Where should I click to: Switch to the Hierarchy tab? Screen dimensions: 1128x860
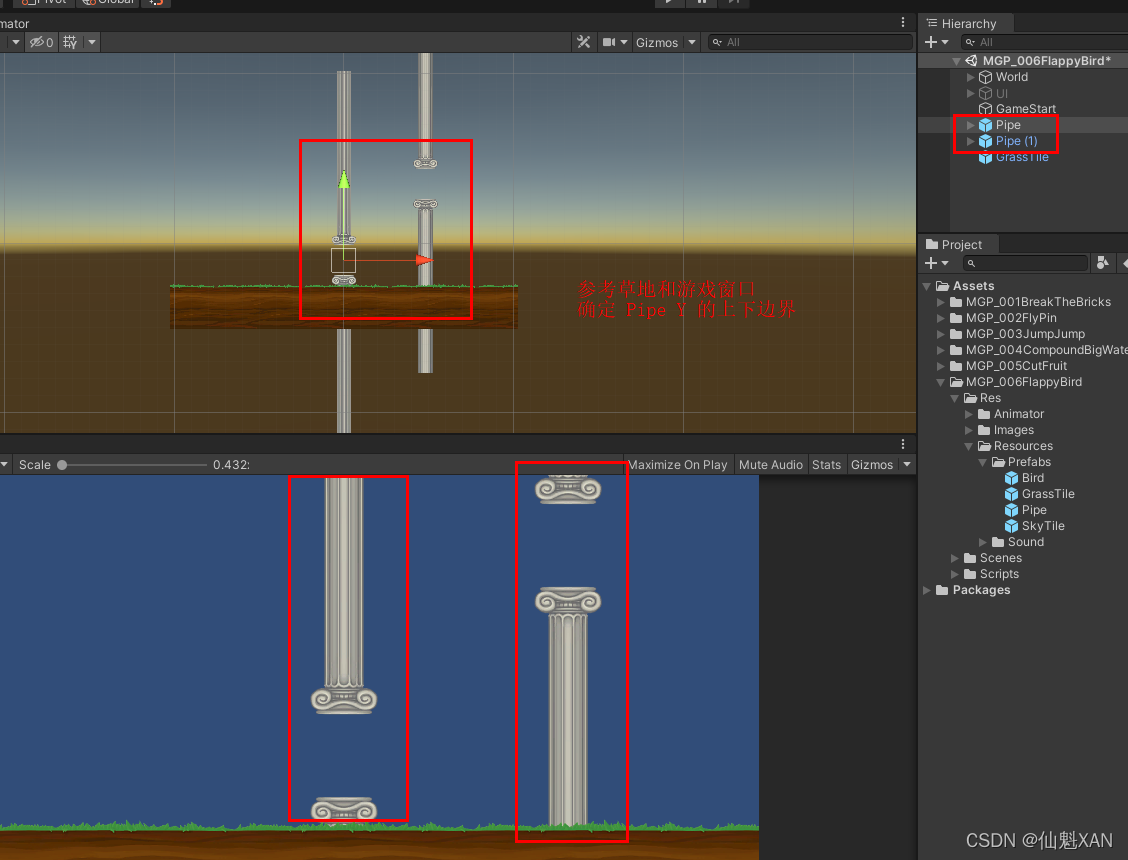(x=962, y=24)
